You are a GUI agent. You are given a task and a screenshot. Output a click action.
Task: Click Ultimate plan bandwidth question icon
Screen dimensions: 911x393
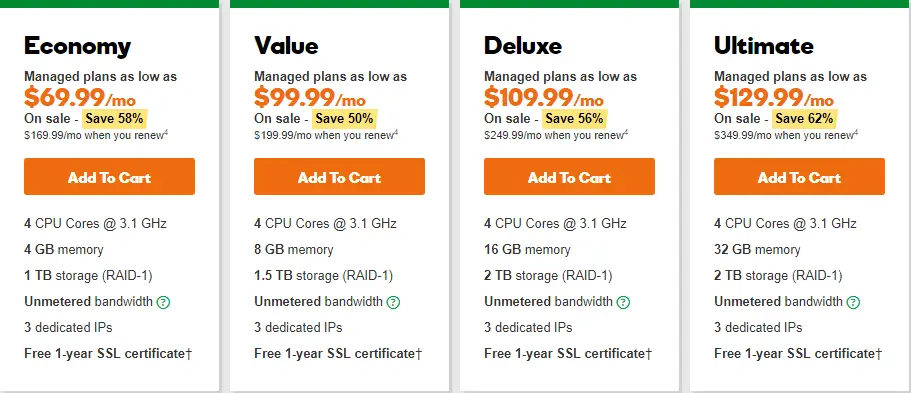pyautogui.click(x=853, y=302)
